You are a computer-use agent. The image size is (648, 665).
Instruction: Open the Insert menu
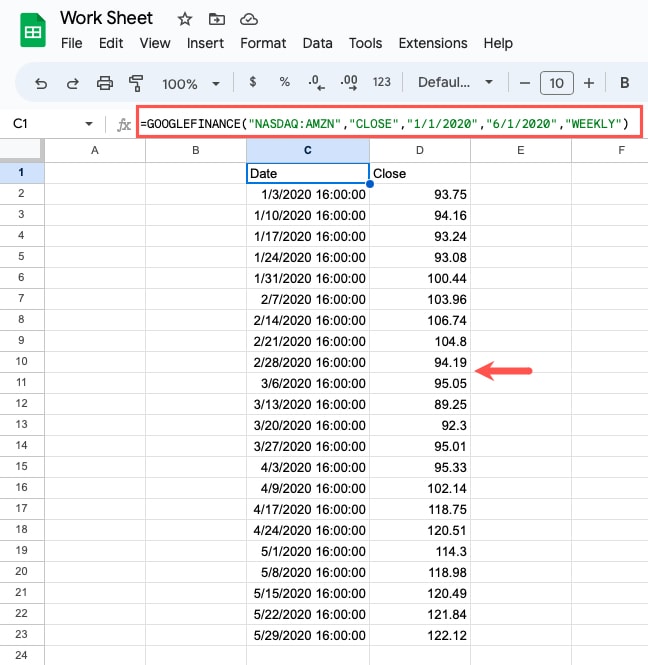205,43
